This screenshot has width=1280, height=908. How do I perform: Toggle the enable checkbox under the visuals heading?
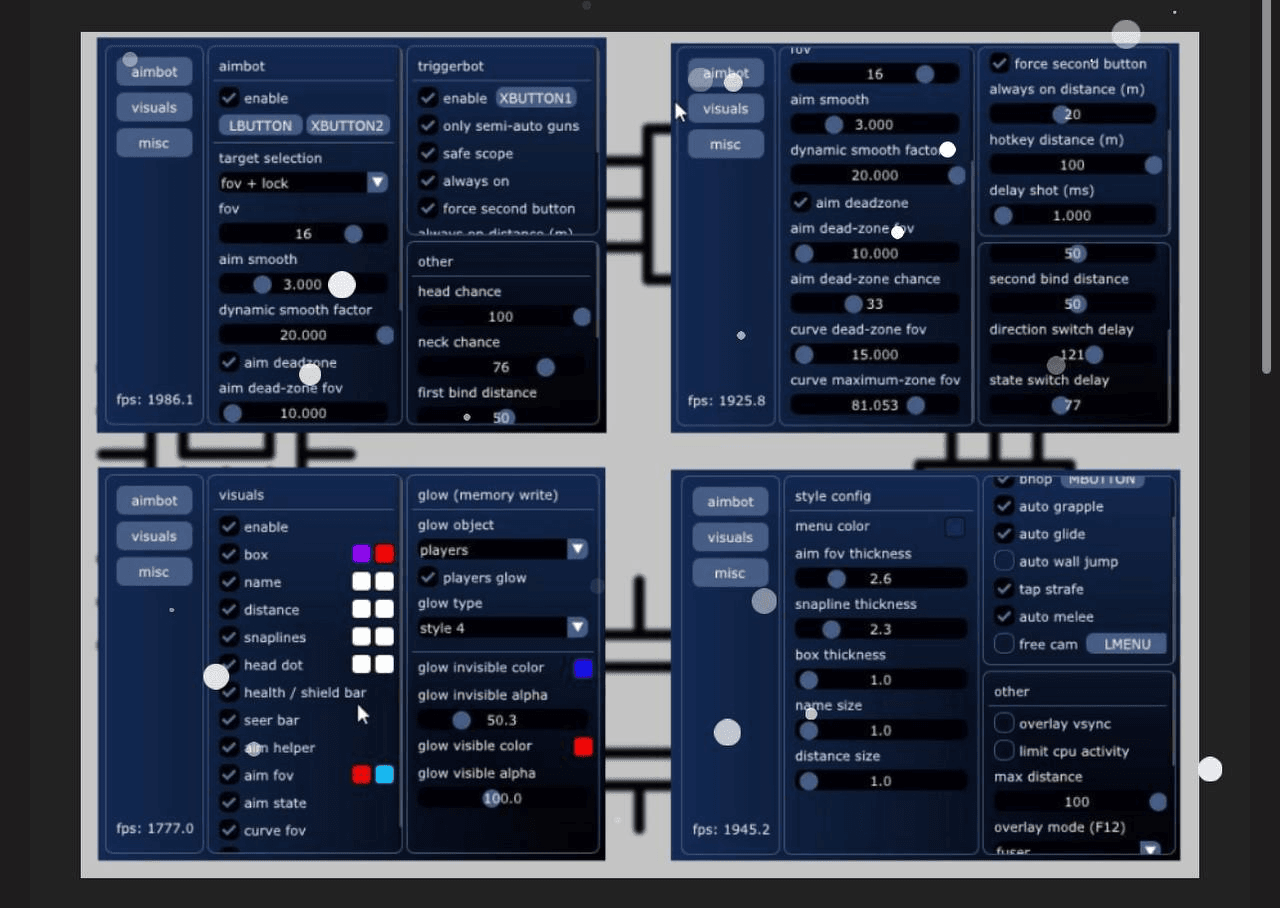pos(229,527)
